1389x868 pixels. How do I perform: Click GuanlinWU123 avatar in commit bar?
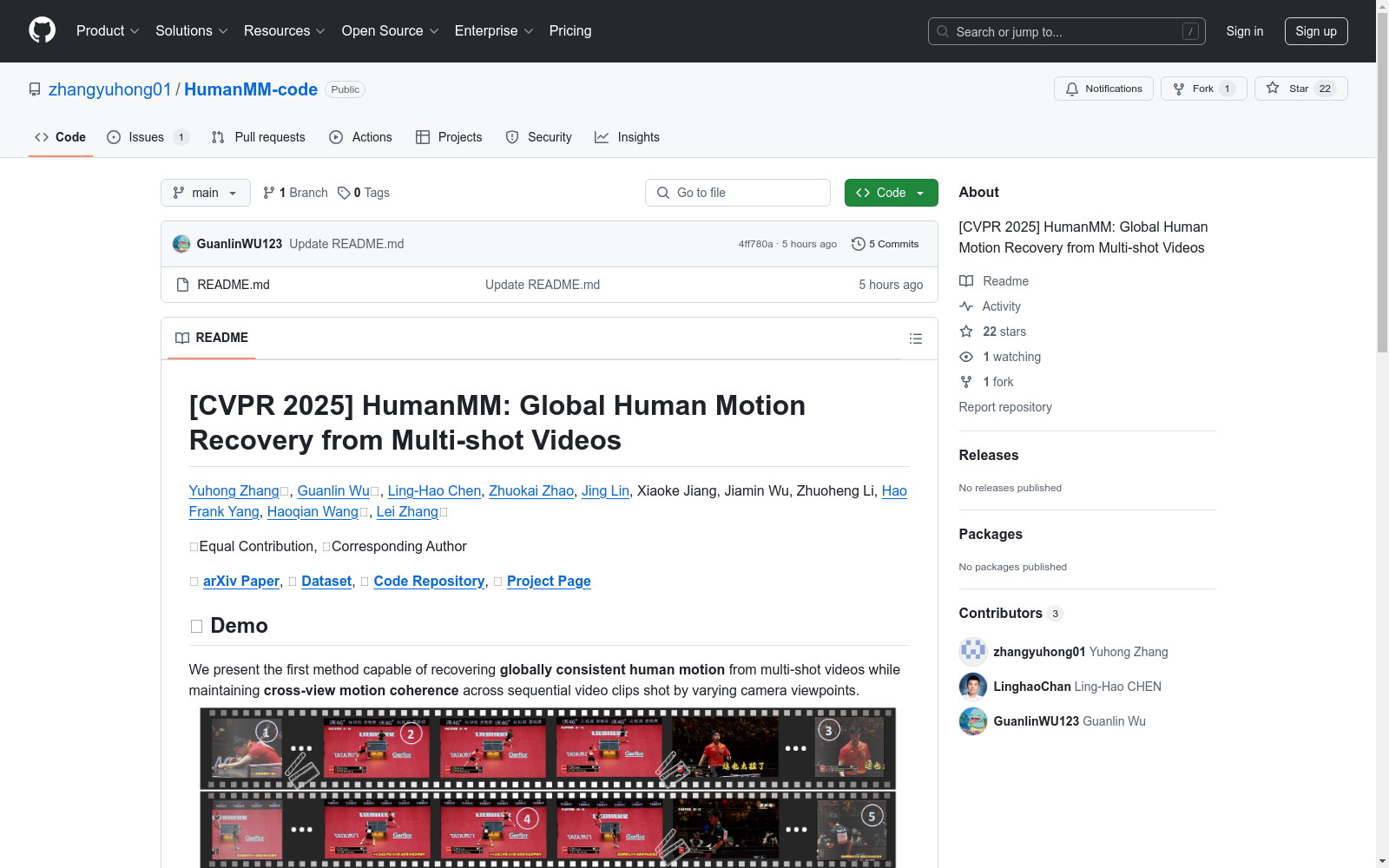point(181,244)
